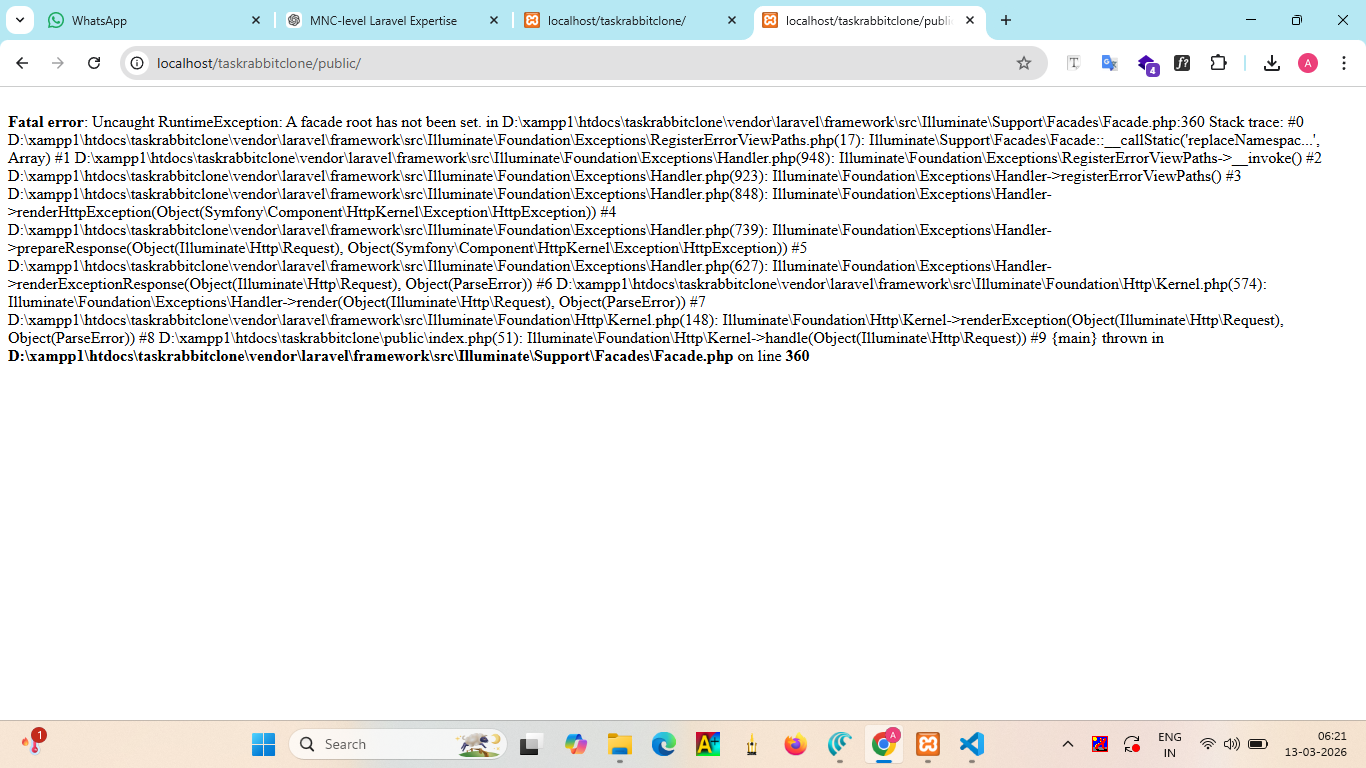Close the localhost/taskrabbitclone/ tab

pyautogui.click(x=732, y=20)
